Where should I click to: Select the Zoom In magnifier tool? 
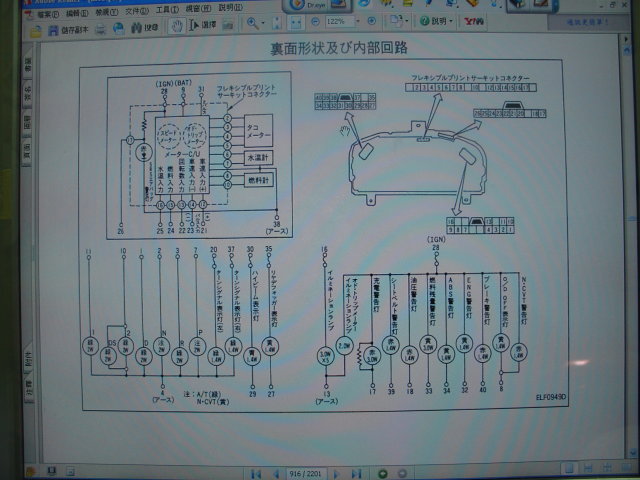(x=252, y=23)
